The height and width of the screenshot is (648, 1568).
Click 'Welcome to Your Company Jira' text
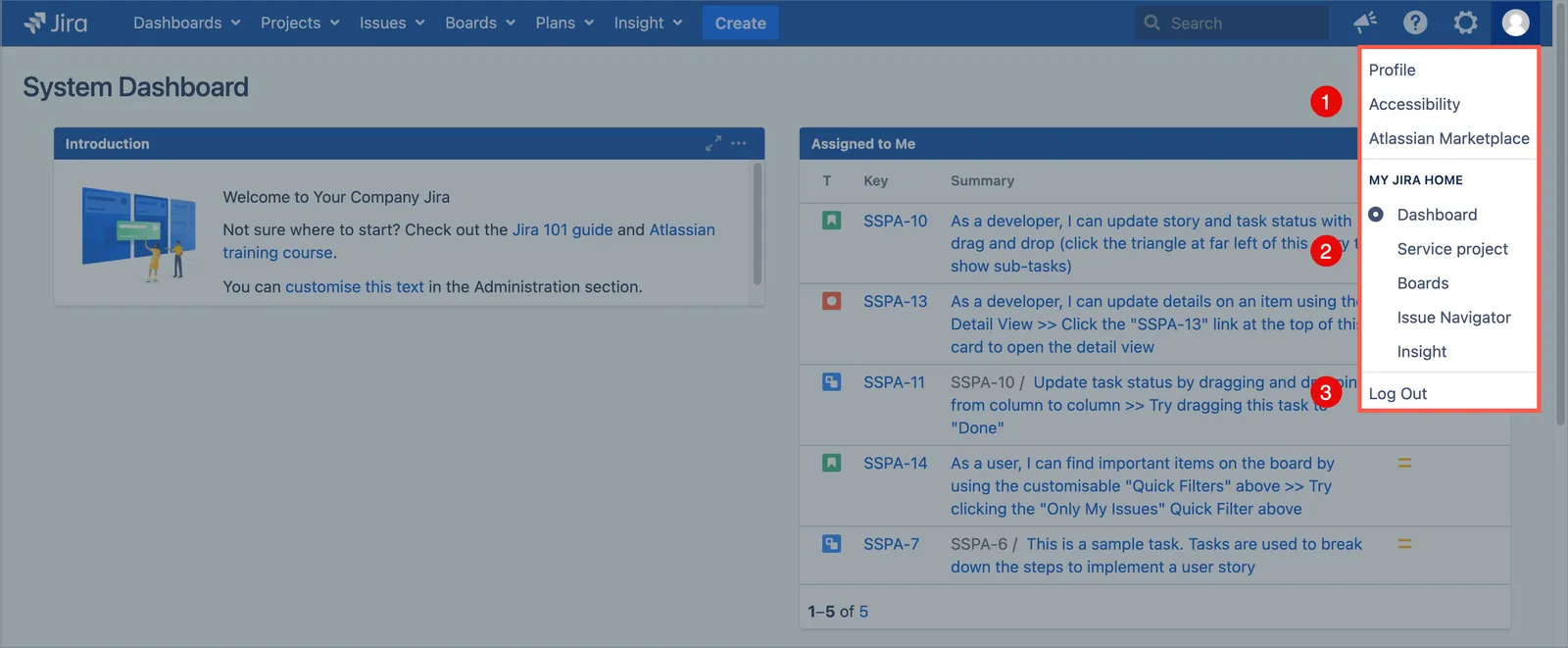(x=336, y=196)
